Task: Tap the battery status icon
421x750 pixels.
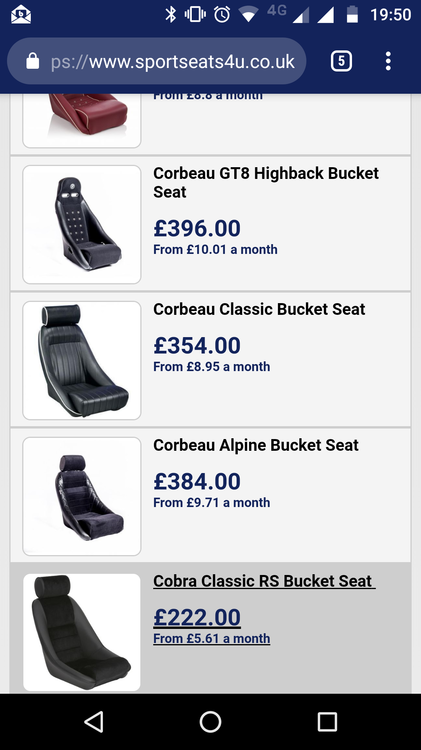Action: [352, 14]
